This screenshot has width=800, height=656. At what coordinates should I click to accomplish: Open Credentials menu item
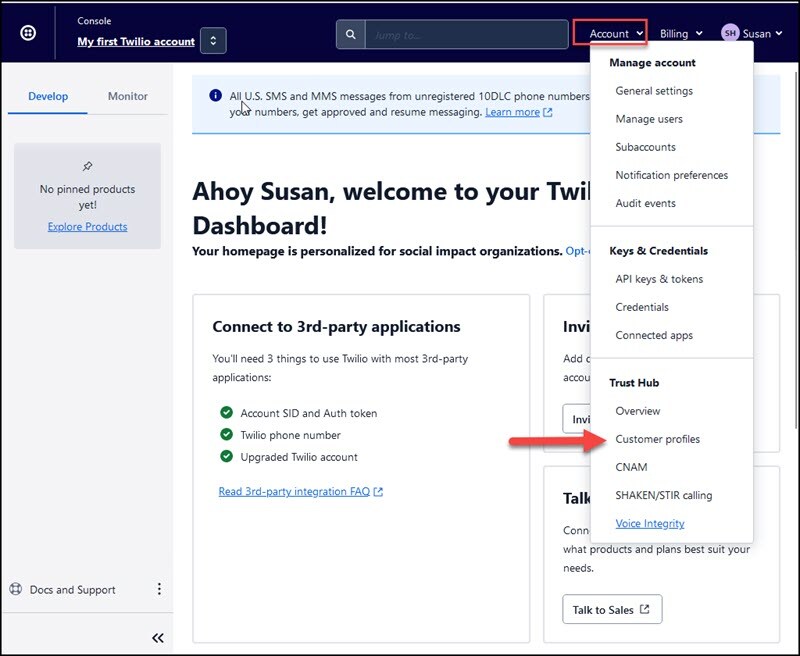point(642,307)
